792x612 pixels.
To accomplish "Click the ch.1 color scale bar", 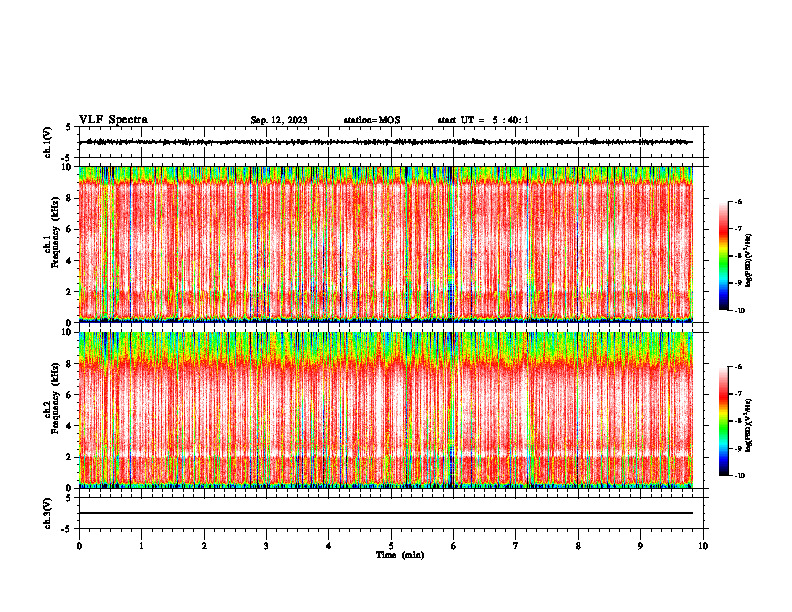I will point(724,256).
